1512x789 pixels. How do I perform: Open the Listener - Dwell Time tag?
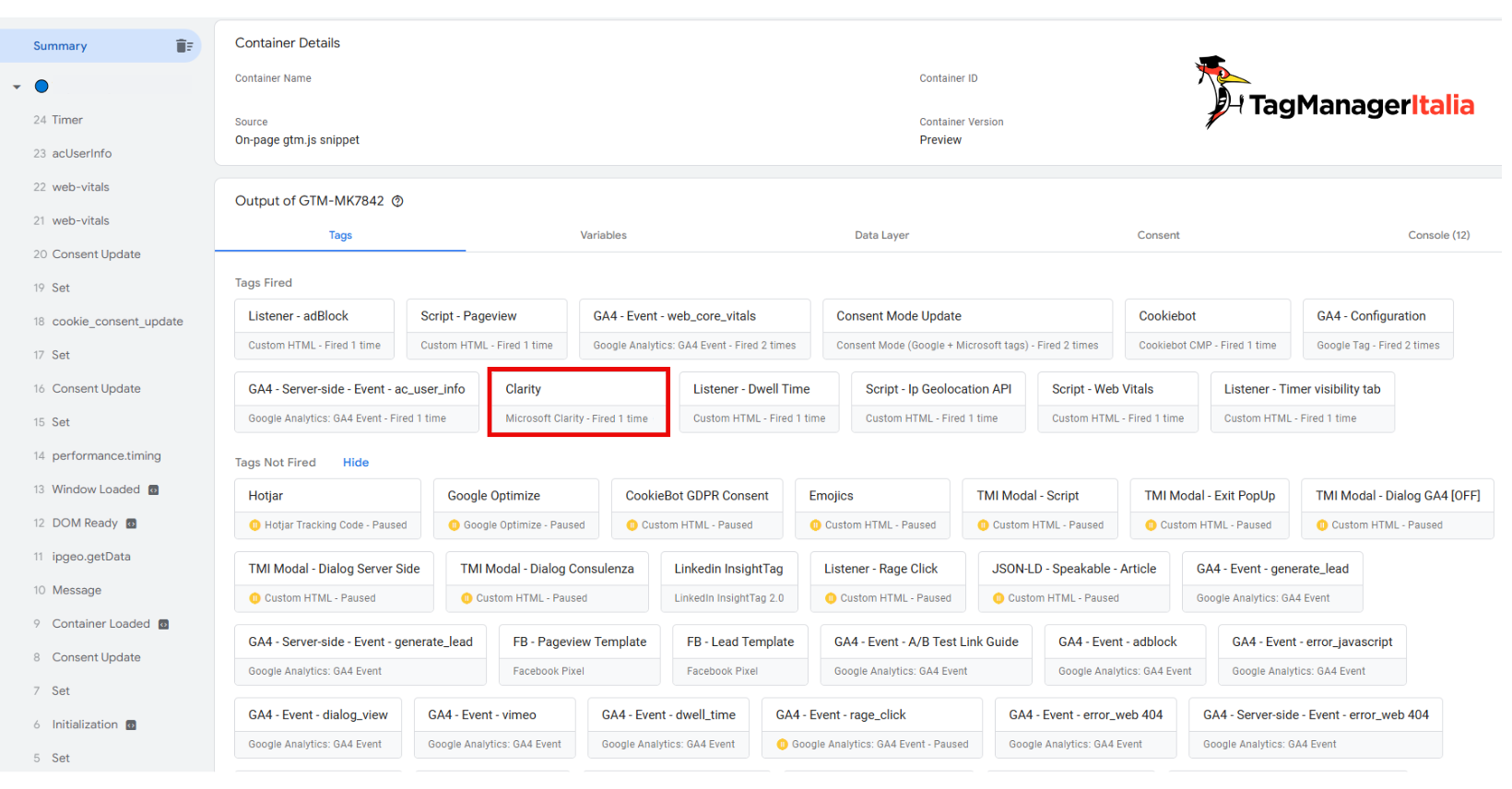[x=760, y=403]
